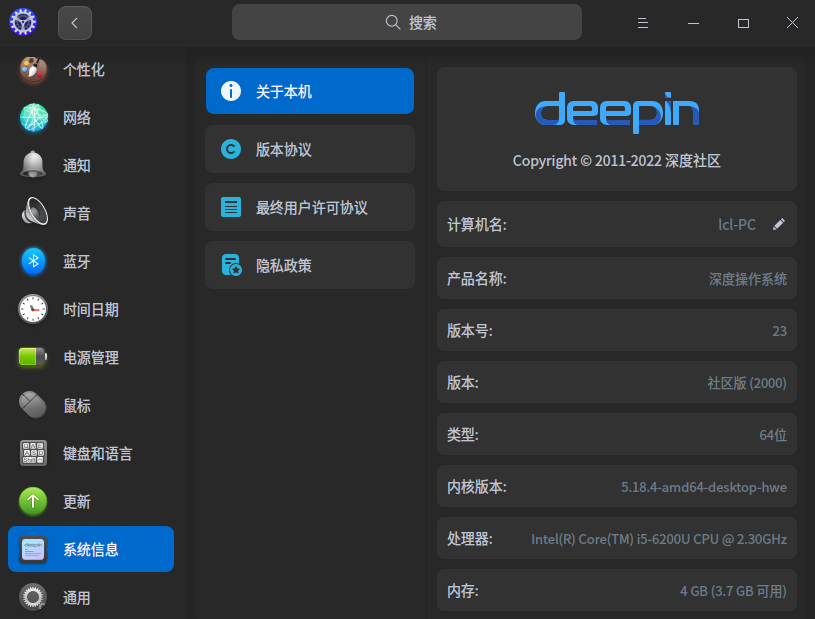Open the 更新 update icon

tap(33, 501)
